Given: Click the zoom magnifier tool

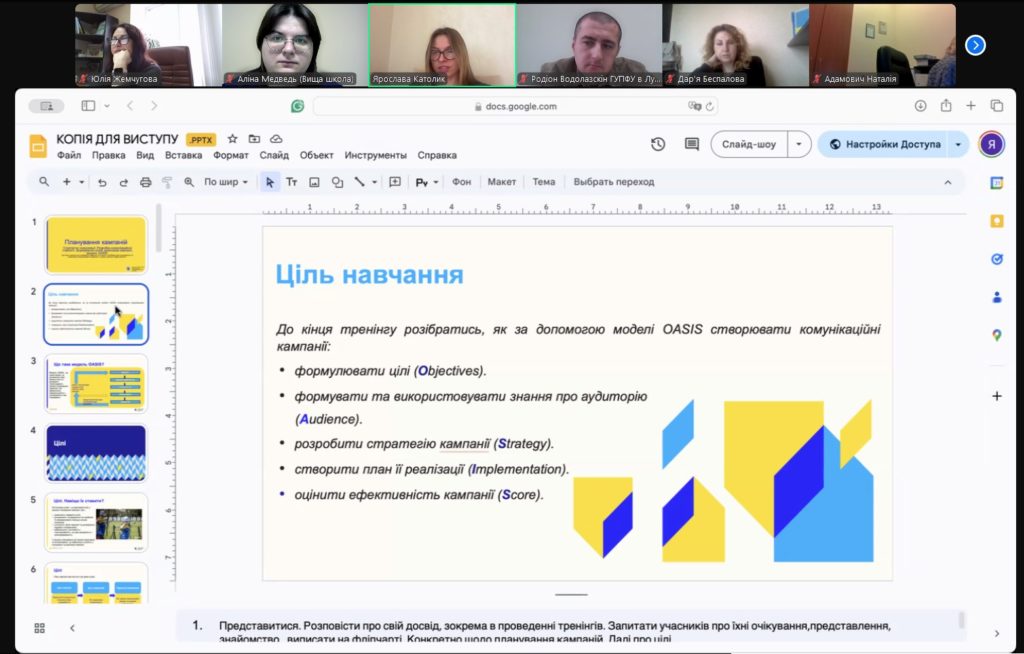Looking at the screenshot, I should [189, 182].
